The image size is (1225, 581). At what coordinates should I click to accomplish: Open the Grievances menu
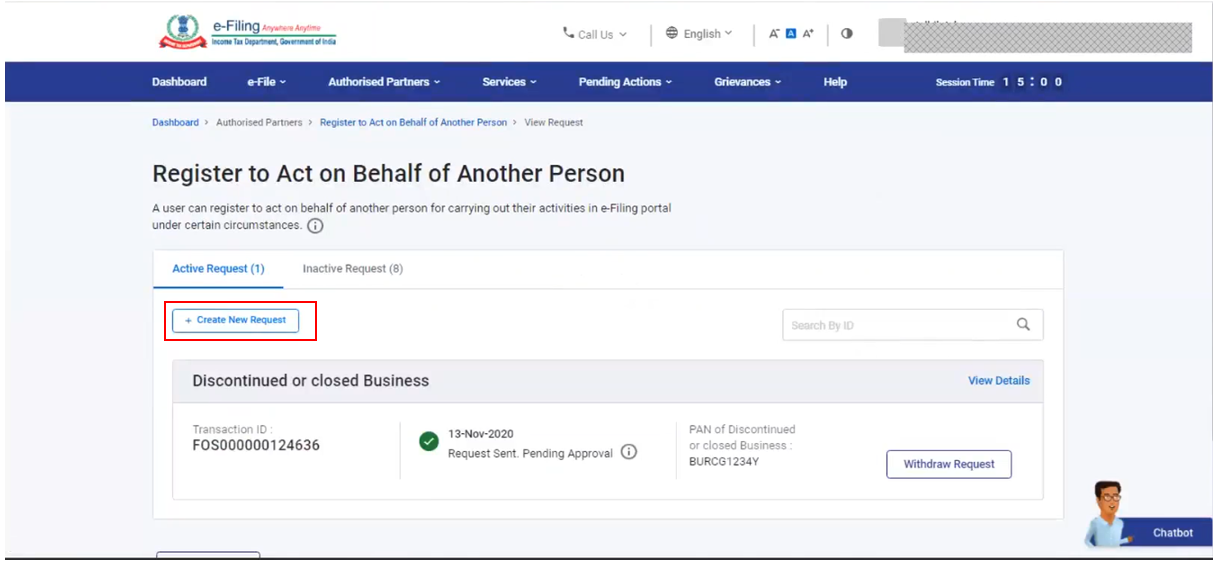tap(747, 82)
